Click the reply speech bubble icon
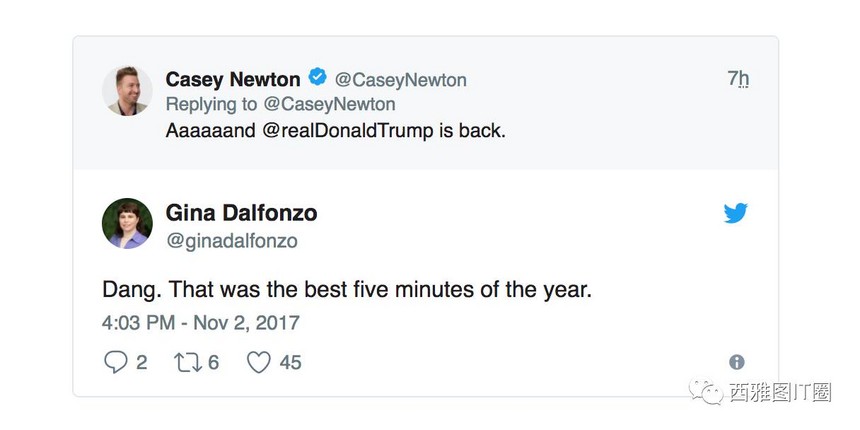This screenshot has height=430, width=860. [115, 362]
